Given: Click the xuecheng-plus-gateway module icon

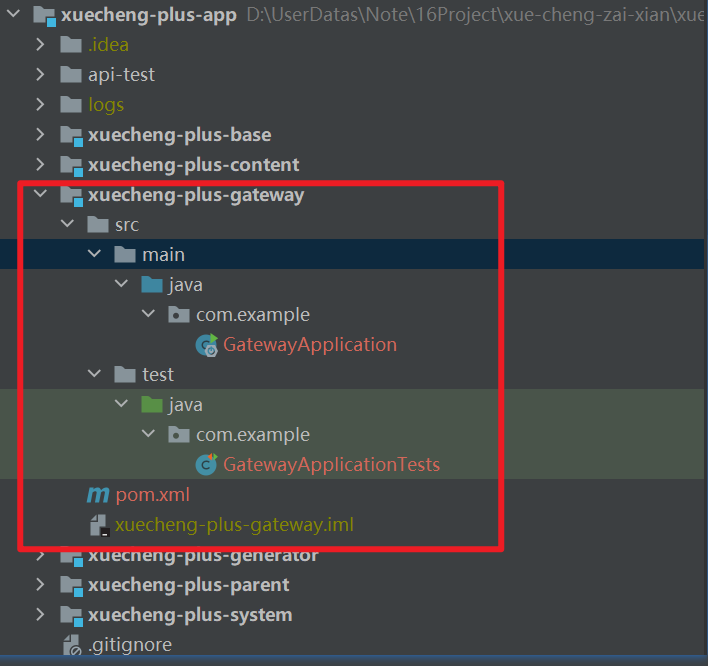Looking at the screenshot, I should 71,196.
